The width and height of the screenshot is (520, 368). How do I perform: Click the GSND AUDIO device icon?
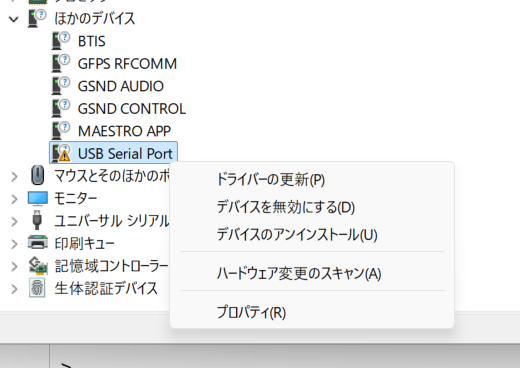click(x=61, y=86)
